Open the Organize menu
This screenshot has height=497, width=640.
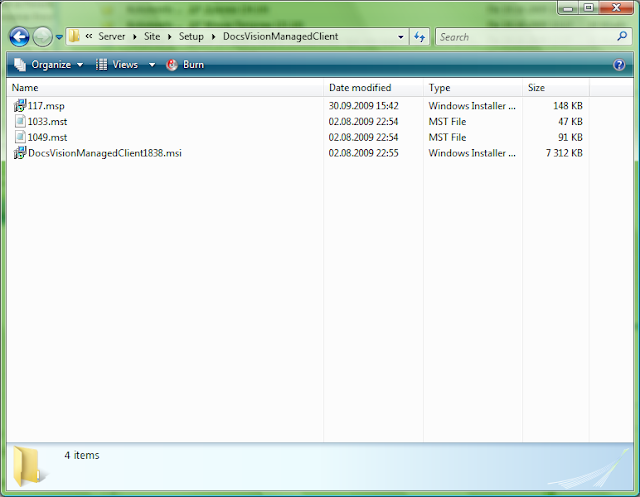[49, 64]
